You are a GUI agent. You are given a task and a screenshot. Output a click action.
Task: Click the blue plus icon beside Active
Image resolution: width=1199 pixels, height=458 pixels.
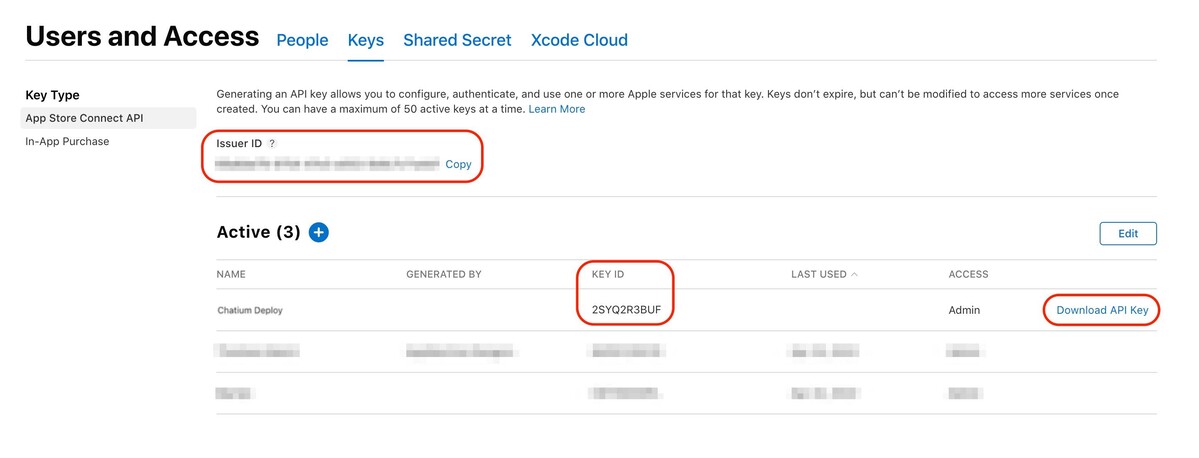point(318,232)
